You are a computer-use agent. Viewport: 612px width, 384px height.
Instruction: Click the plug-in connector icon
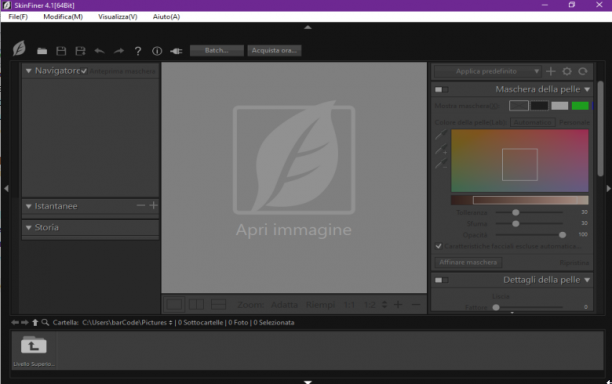click(176, 51)
